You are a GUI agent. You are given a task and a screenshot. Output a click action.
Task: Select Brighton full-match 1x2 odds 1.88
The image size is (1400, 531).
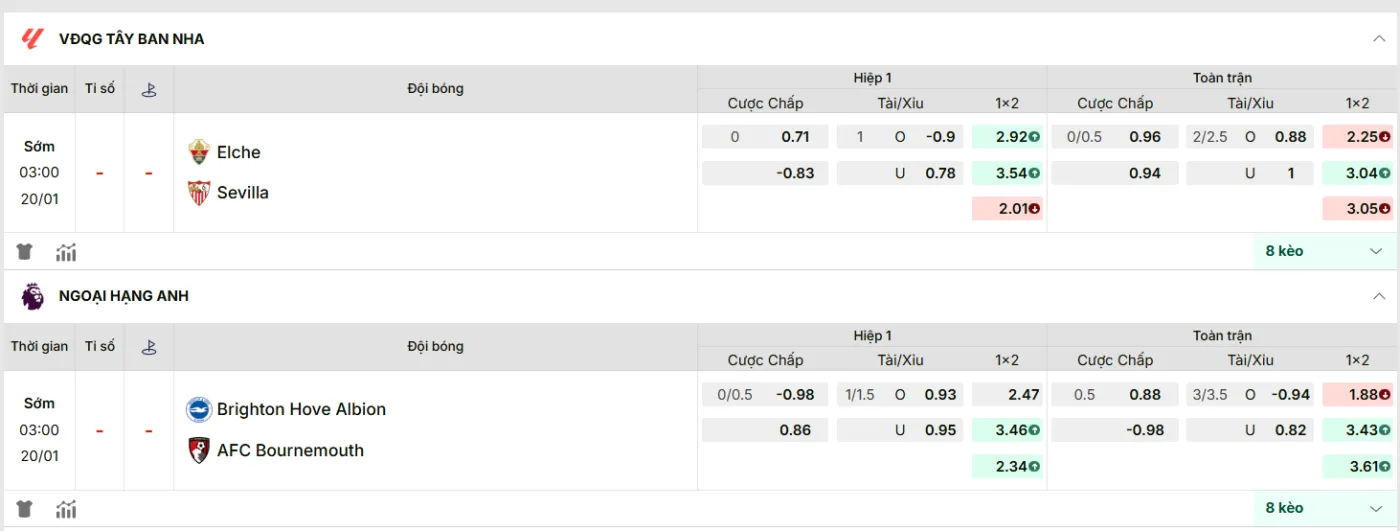[x=1357, y=394]
